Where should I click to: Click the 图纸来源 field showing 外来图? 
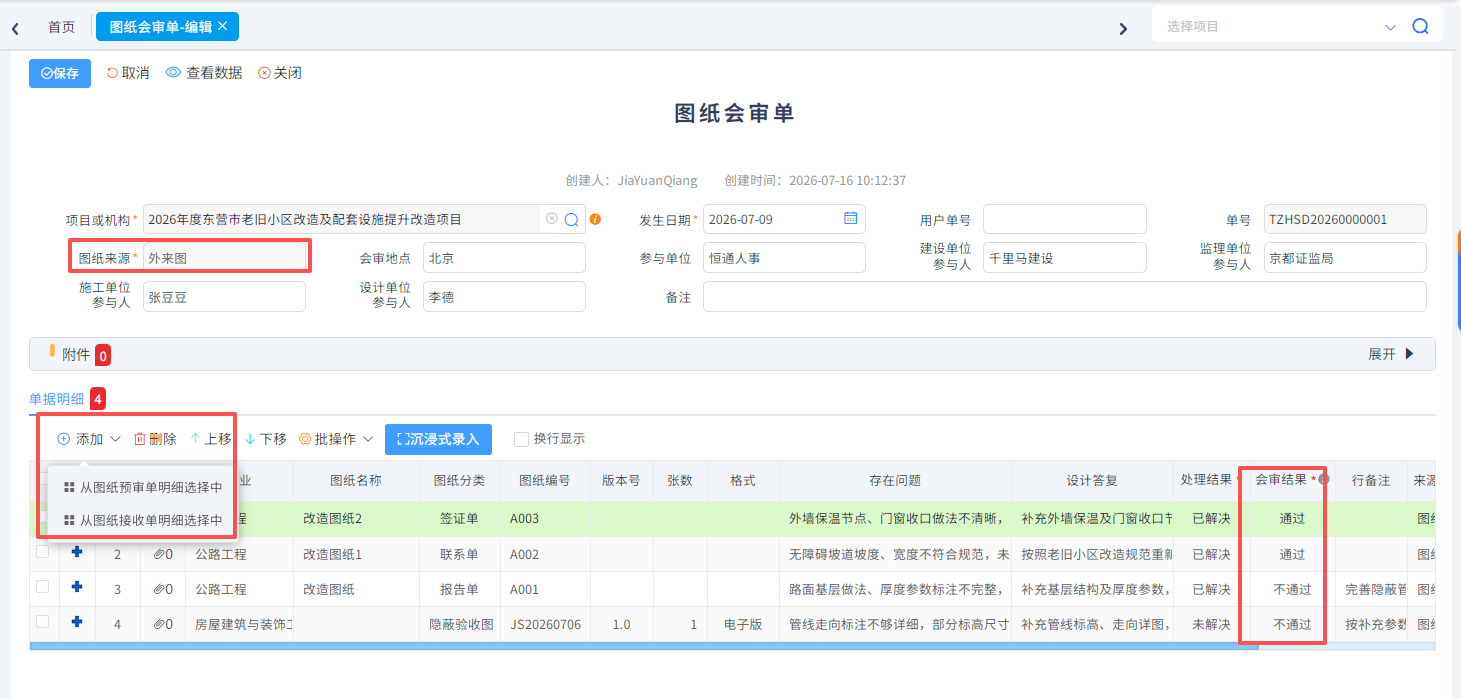(224, 257)
